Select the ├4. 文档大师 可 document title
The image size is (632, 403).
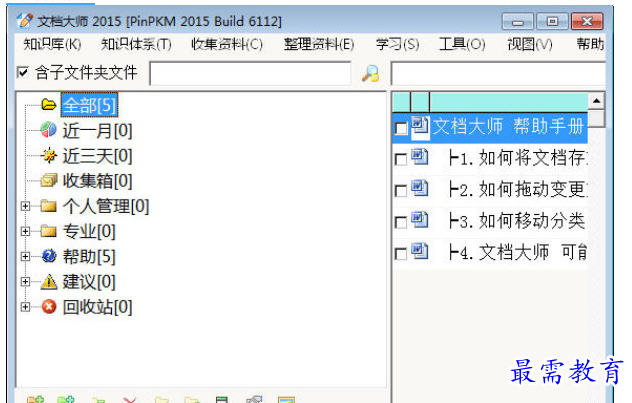pyautogui.click(x=518, y=252)
